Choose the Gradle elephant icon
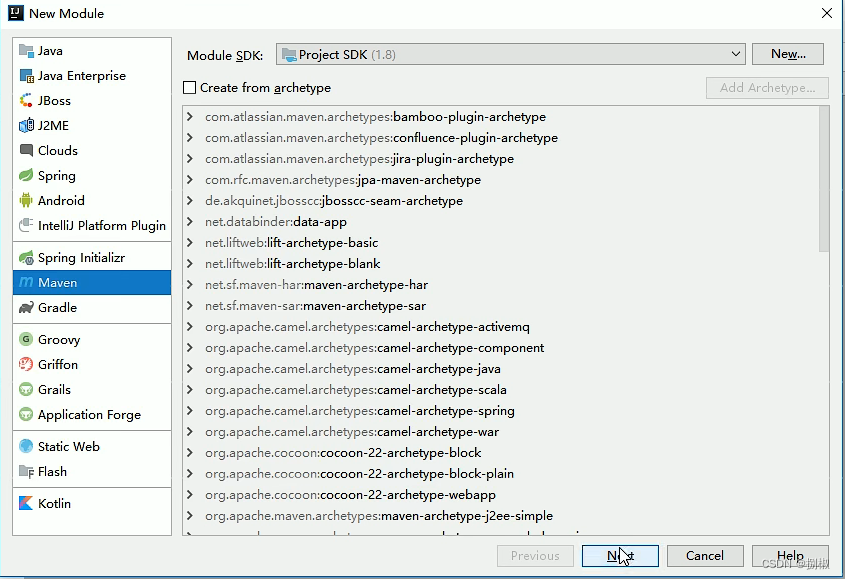 [26, 308]
